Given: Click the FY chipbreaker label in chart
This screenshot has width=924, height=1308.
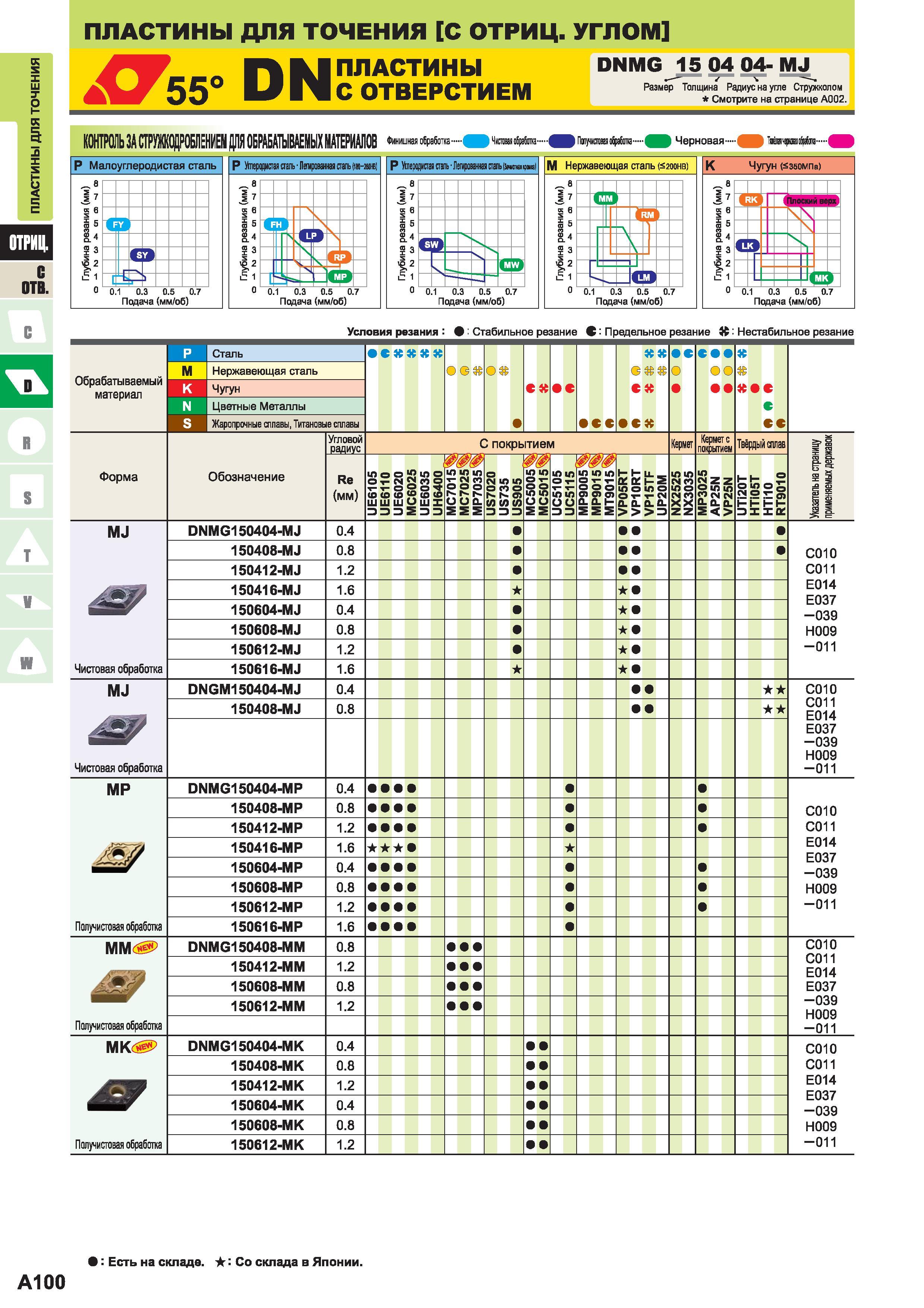Looking at the screenshot, I should pyautogui.click(x=118, y=224).
